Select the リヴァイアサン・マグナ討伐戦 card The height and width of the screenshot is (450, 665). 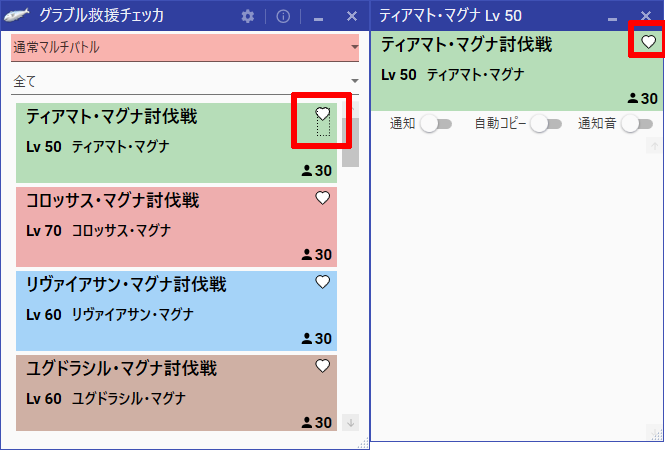pos(176,311)
